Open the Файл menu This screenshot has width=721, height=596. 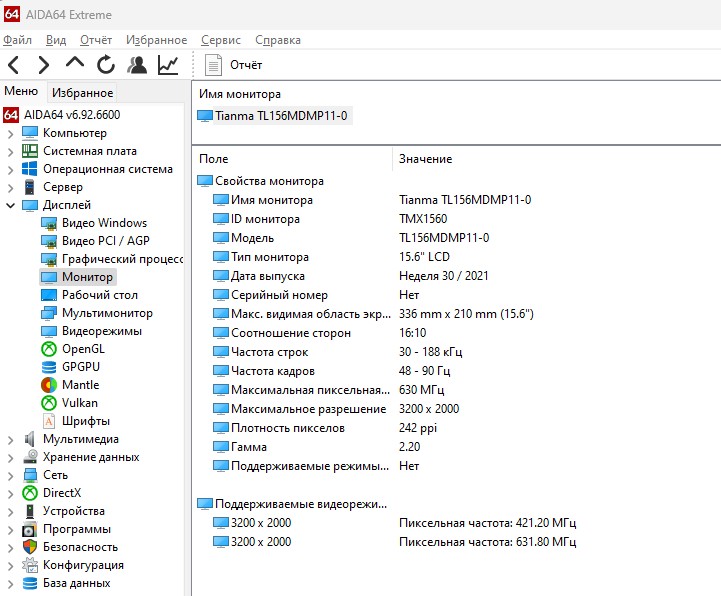point(17,40)
